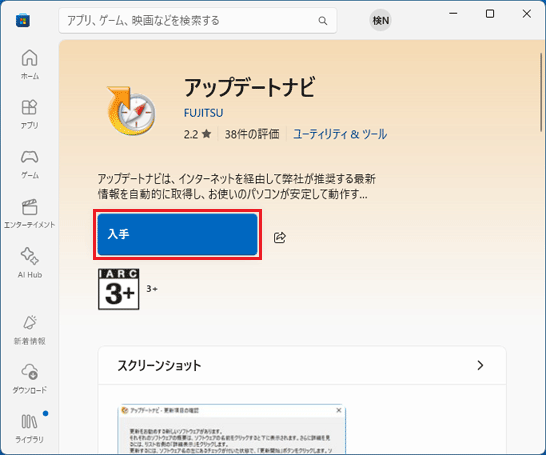
Task: Open the ホーム (Home) sidebar section
Action: pos(30,64)
